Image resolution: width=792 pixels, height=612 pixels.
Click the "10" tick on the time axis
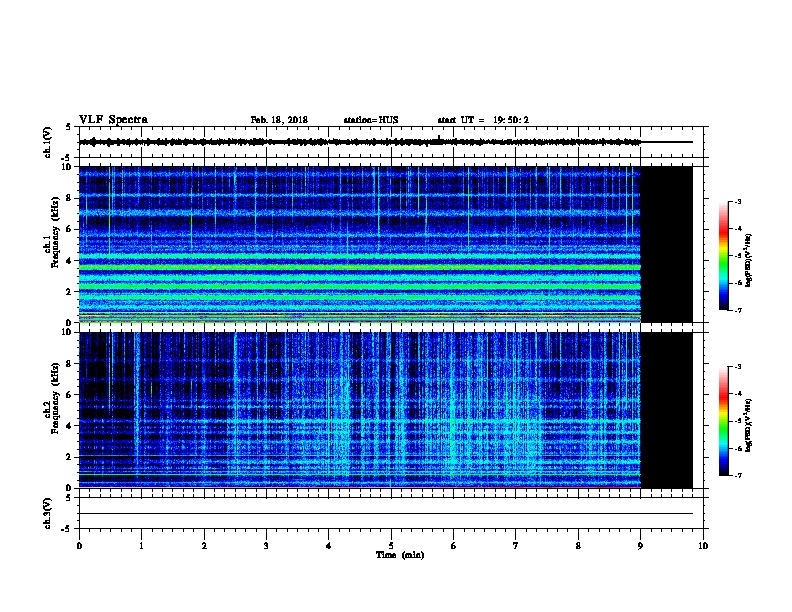tap(703, 546)
